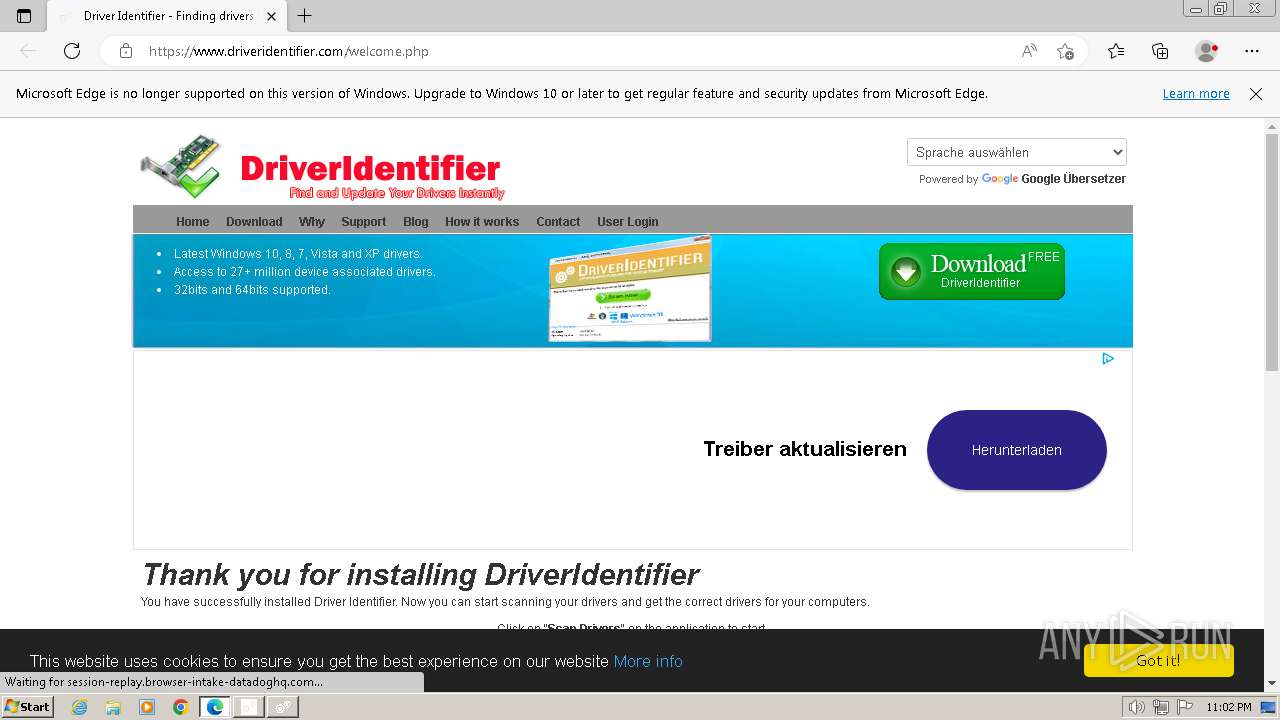Open the Collections panel
Viewport: 1280px width, 720px height.
(x=1160, y=51)
